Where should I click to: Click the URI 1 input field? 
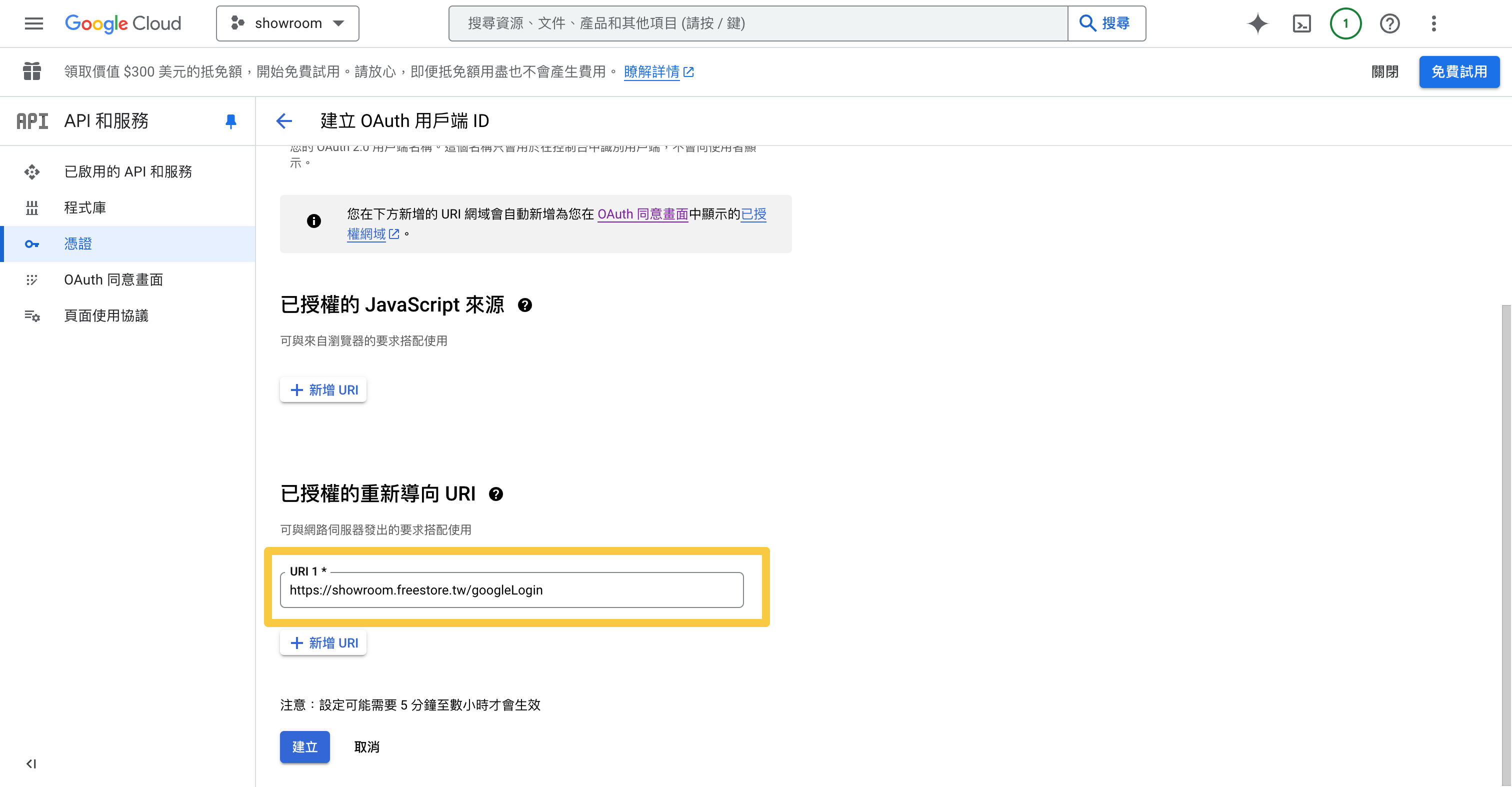pos(511,590)
